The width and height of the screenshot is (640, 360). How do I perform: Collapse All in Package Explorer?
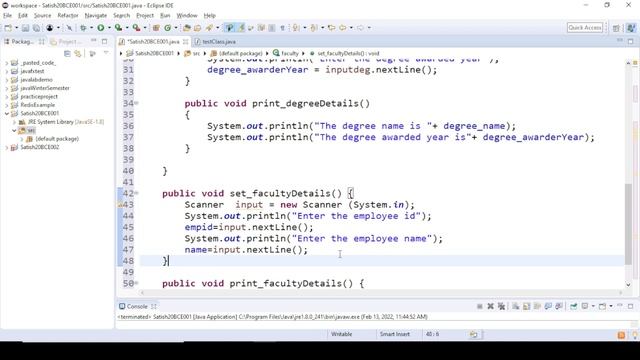point(67,53)
